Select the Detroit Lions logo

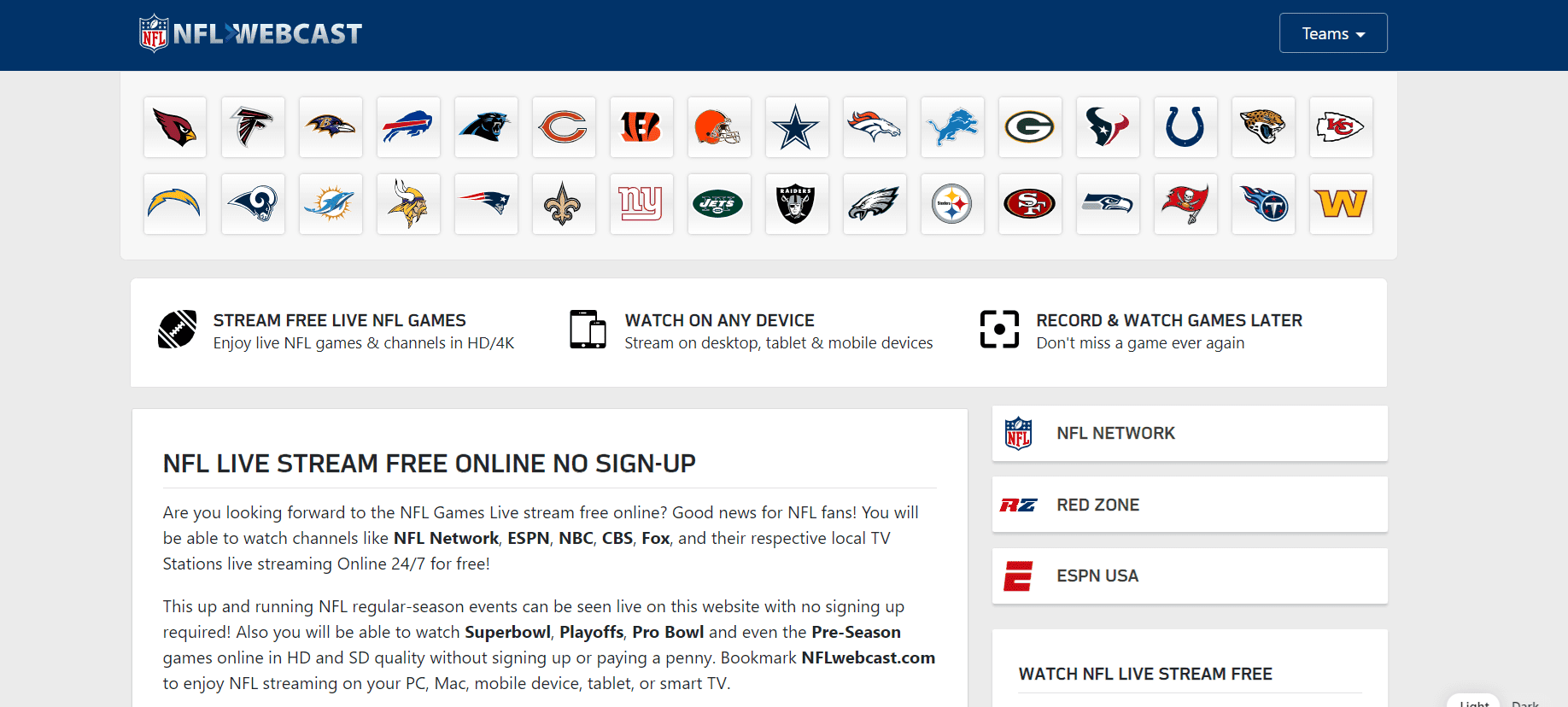952,127
